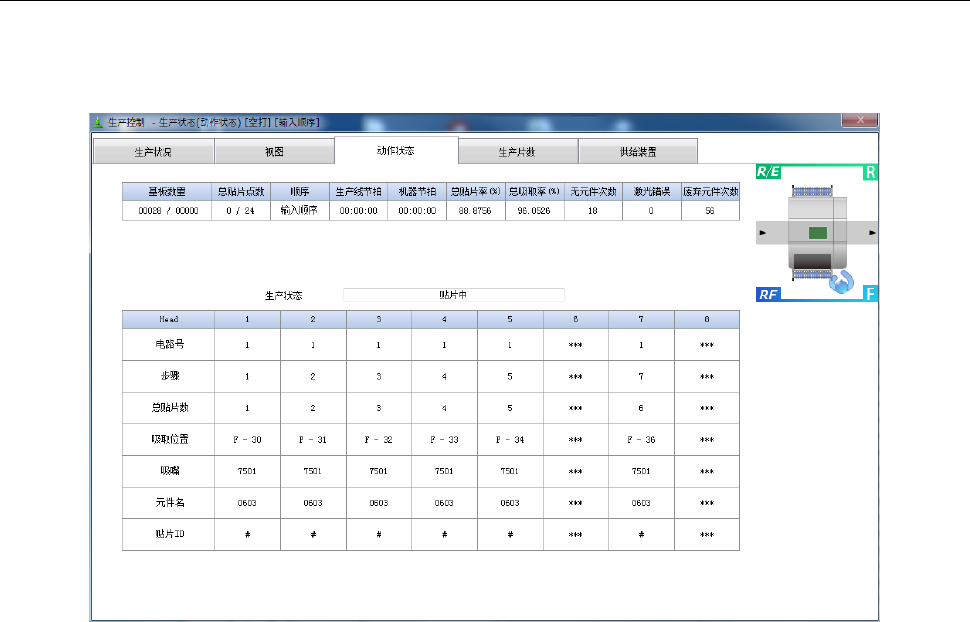Switch to the 供给装置 tab

click(638, 152)
